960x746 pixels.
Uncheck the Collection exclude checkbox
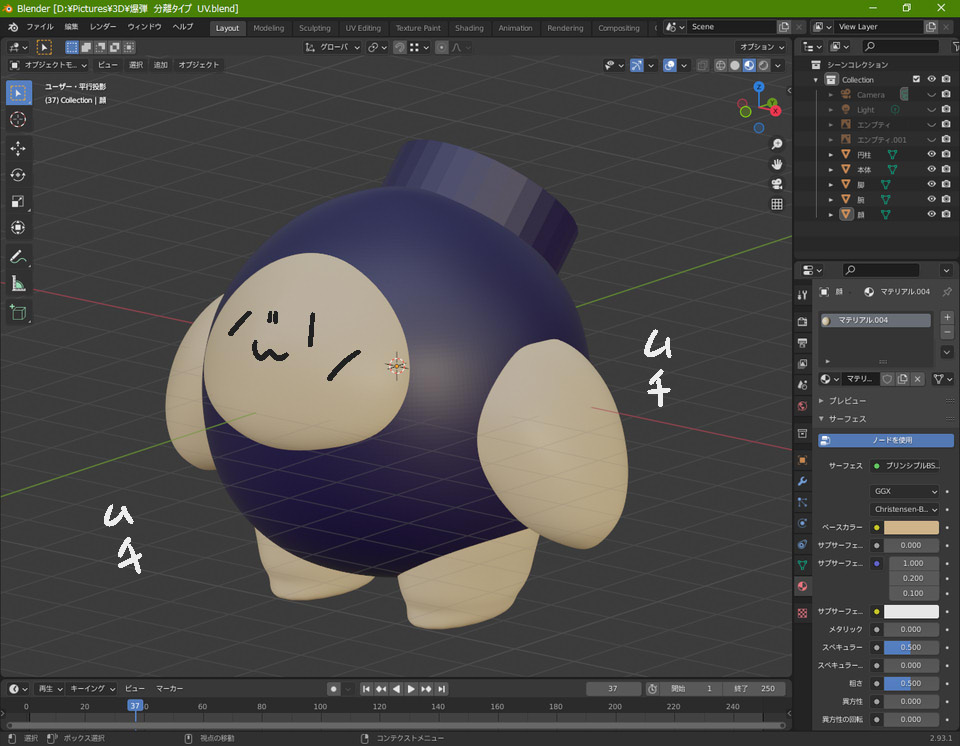(916, 80)
